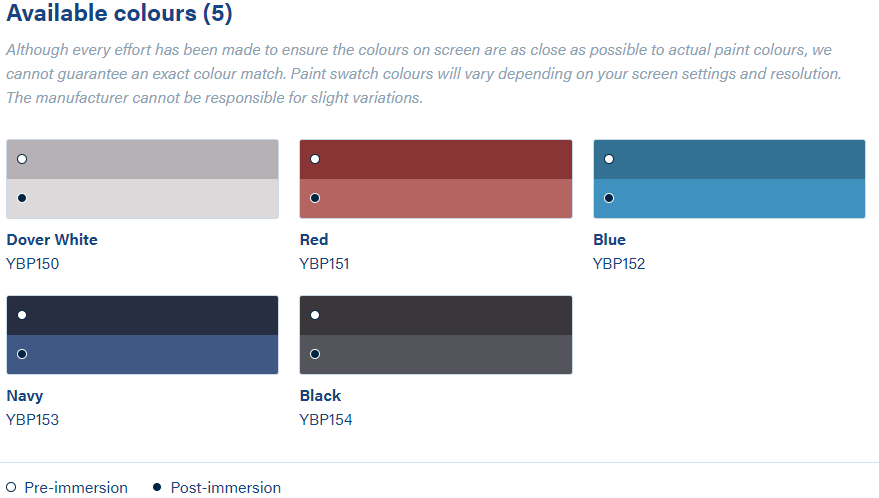The width and height of the screenshot is (879, 498).
Task: Click the Black post-immersion swatch
Action: 435,354
